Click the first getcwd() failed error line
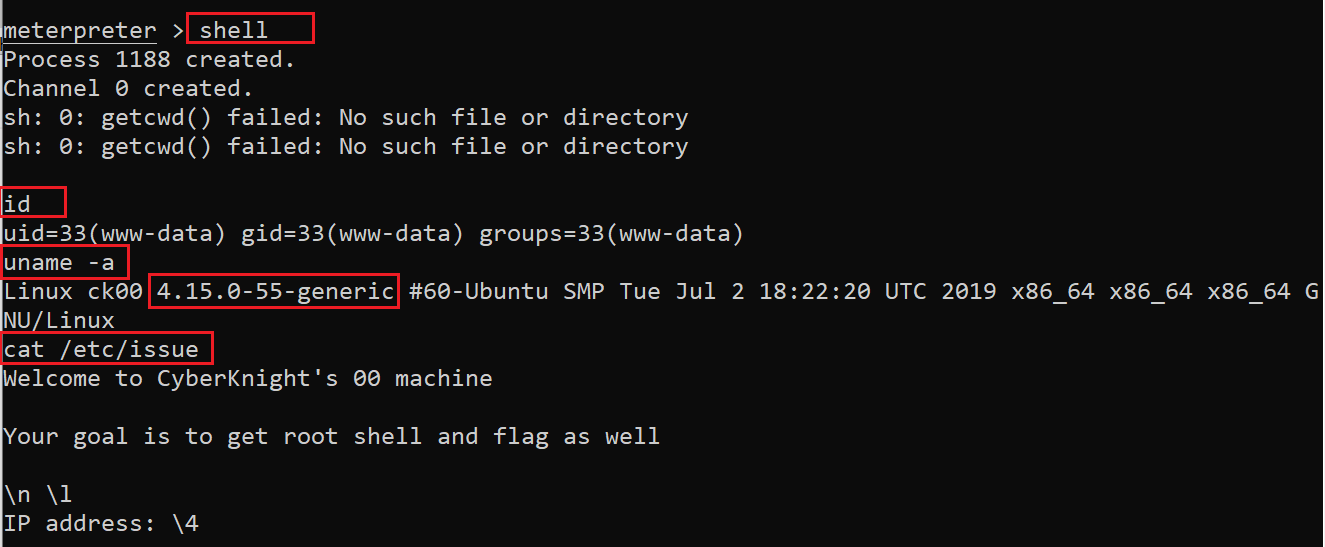1325x547 pixels. pos(345,117)
